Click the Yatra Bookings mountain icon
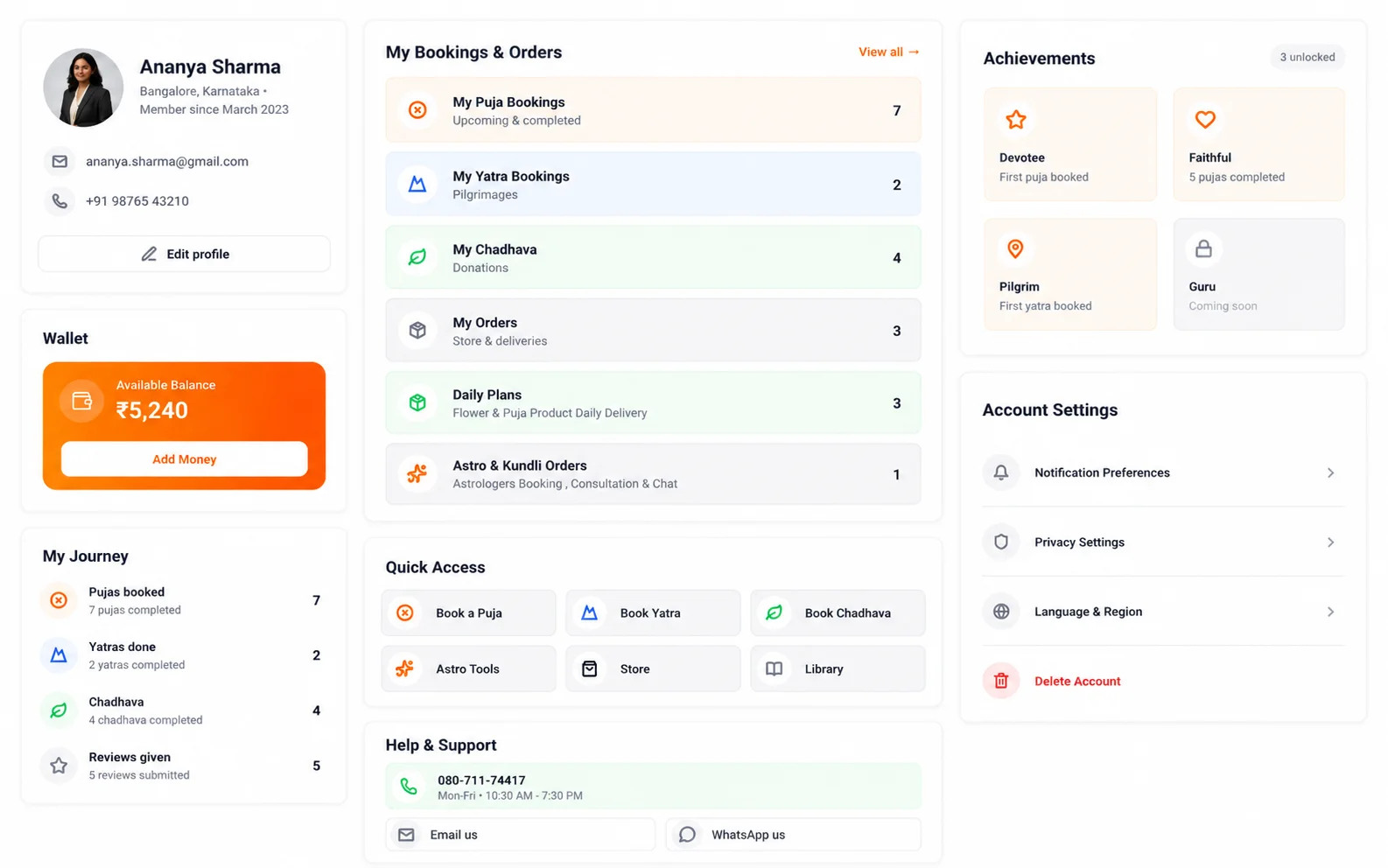 (417, 185)
